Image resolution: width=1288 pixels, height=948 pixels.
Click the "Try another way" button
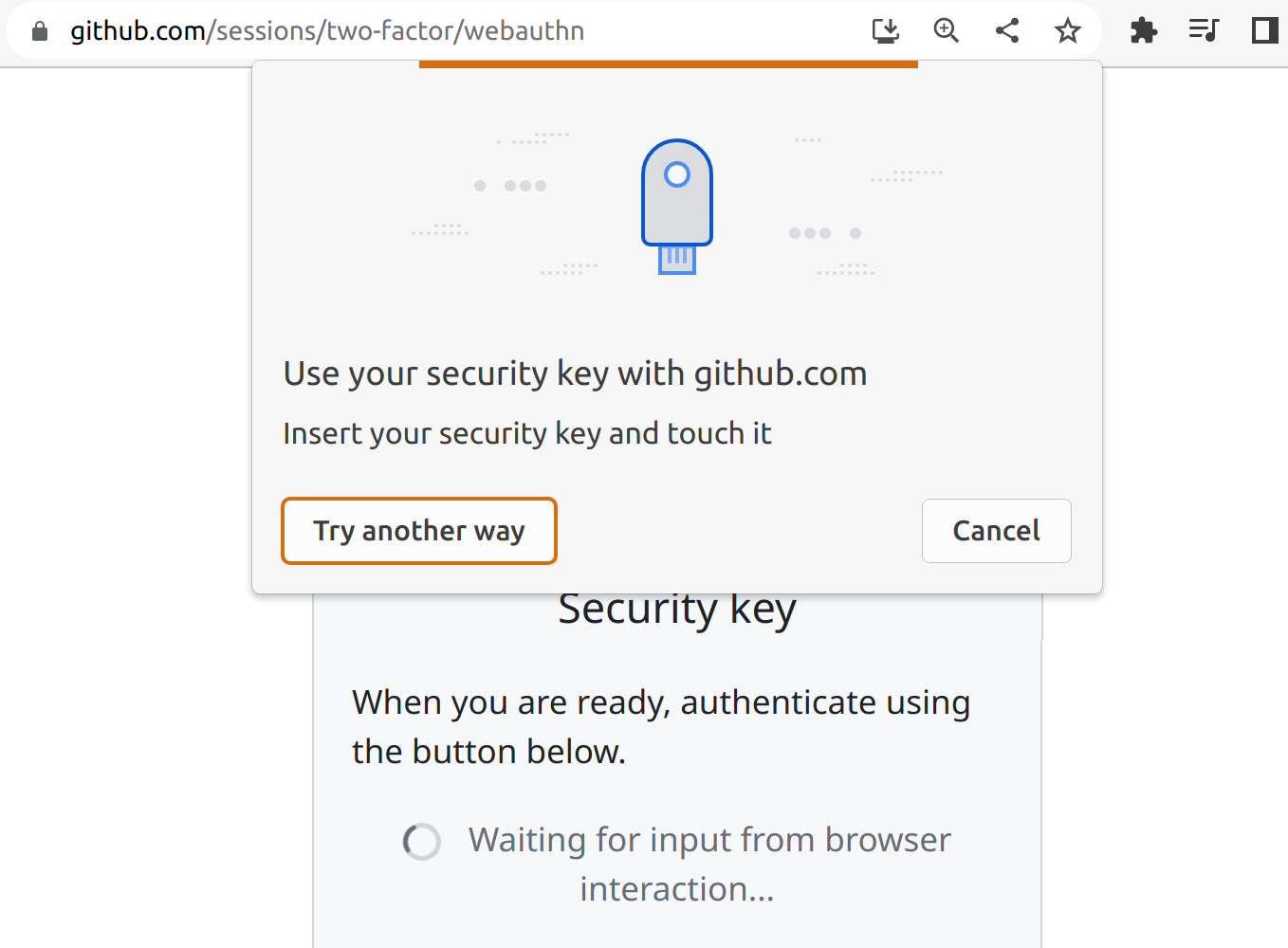point(418,531)
